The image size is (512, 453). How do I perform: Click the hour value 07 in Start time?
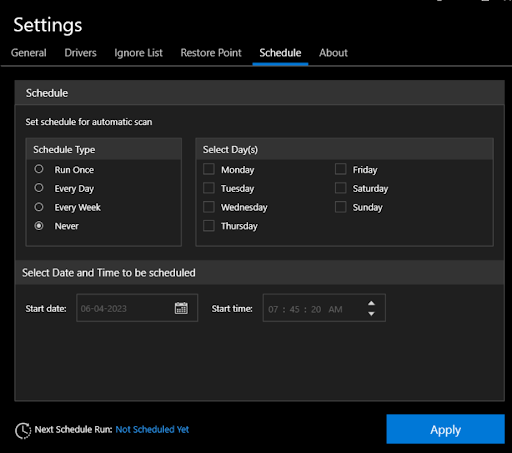pyautogui.click(x=273, y=309)
